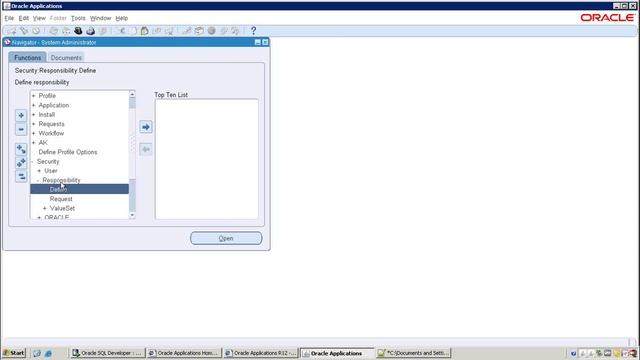Click tree scrollbar down arrow
Screen dimensions: 640x360
tap(132, 215)
